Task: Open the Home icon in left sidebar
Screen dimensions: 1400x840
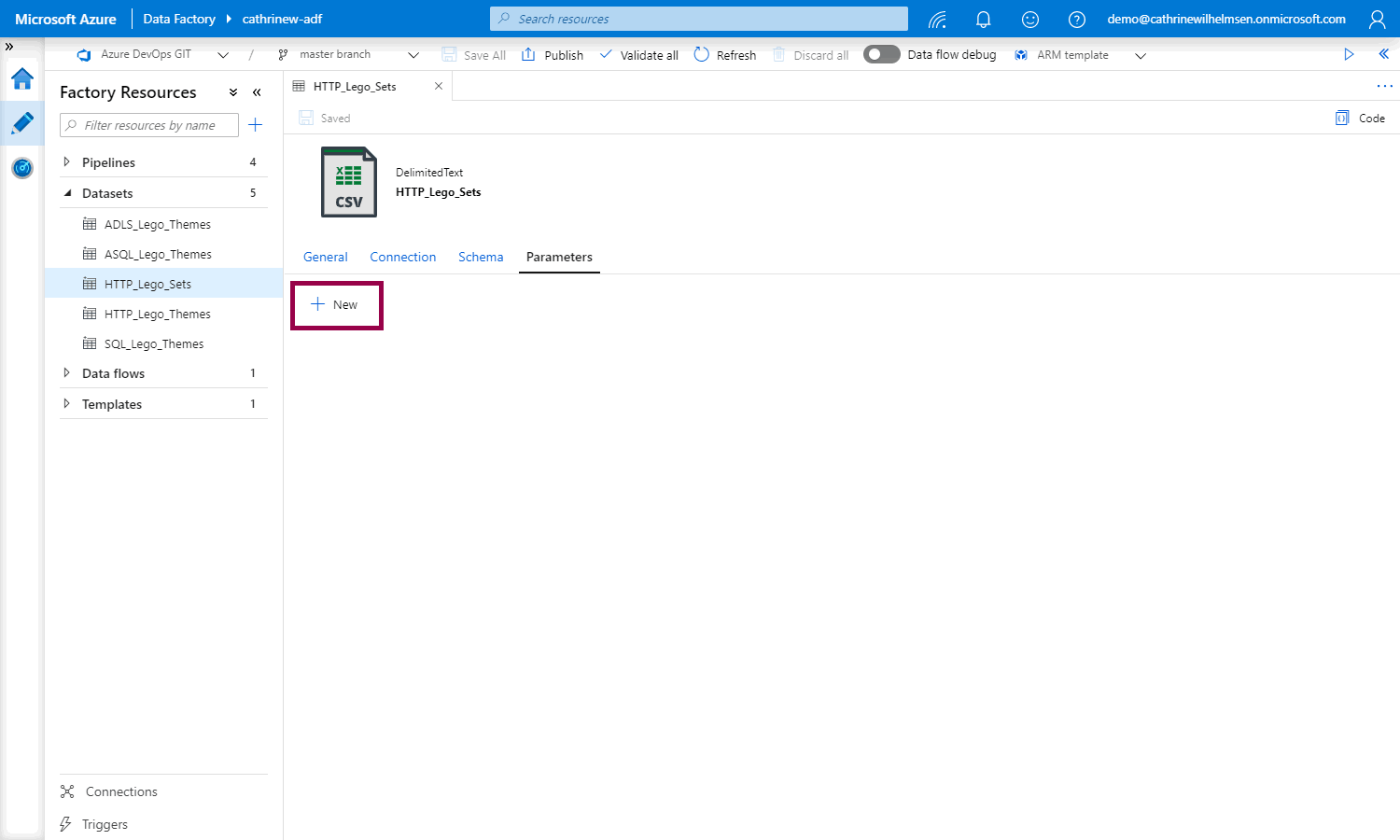Action: point(22,79)
